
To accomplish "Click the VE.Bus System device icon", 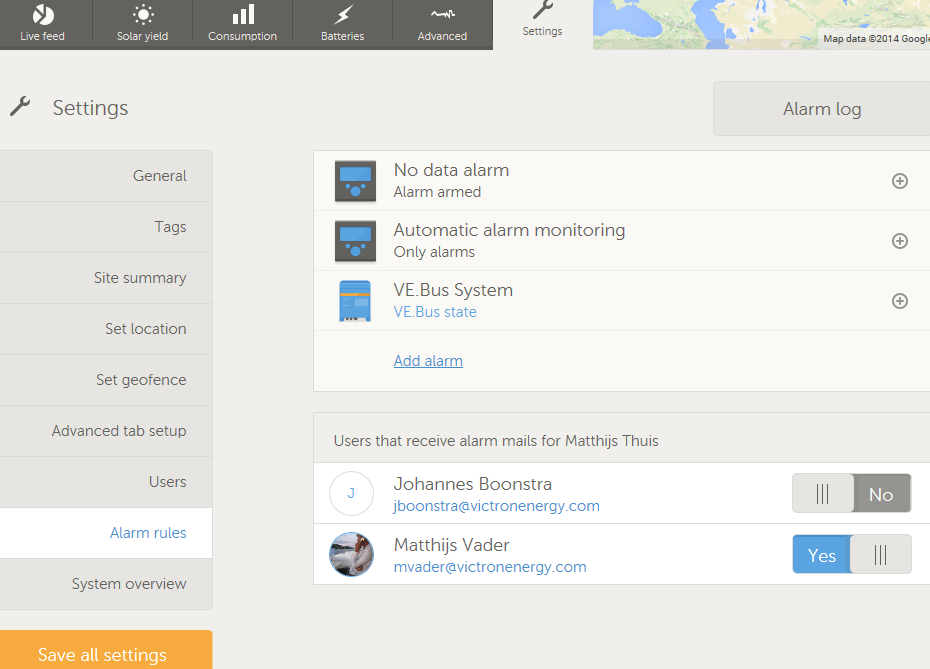I will tap(355, 301).
